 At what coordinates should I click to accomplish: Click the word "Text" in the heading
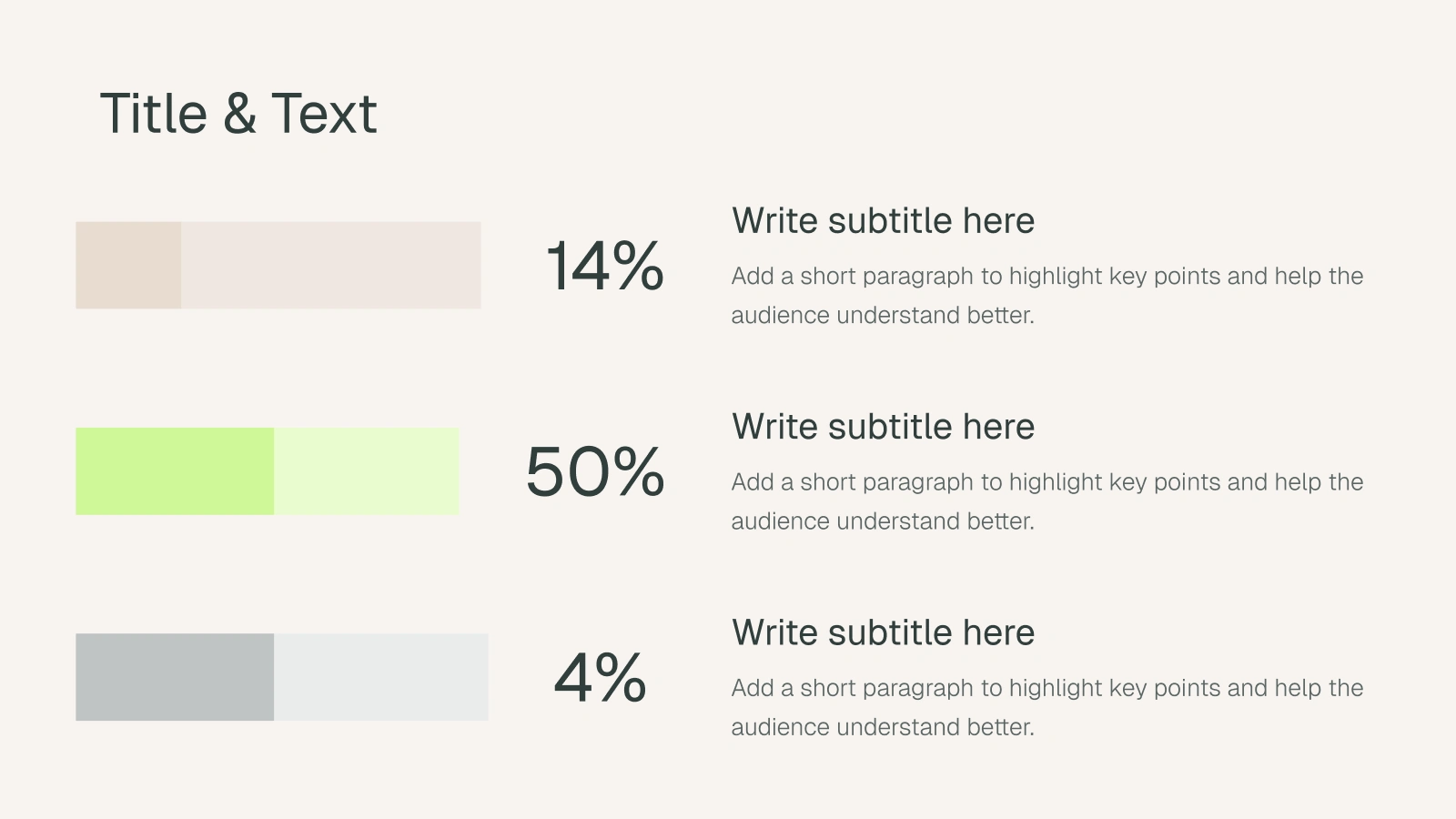pos(323,114)
